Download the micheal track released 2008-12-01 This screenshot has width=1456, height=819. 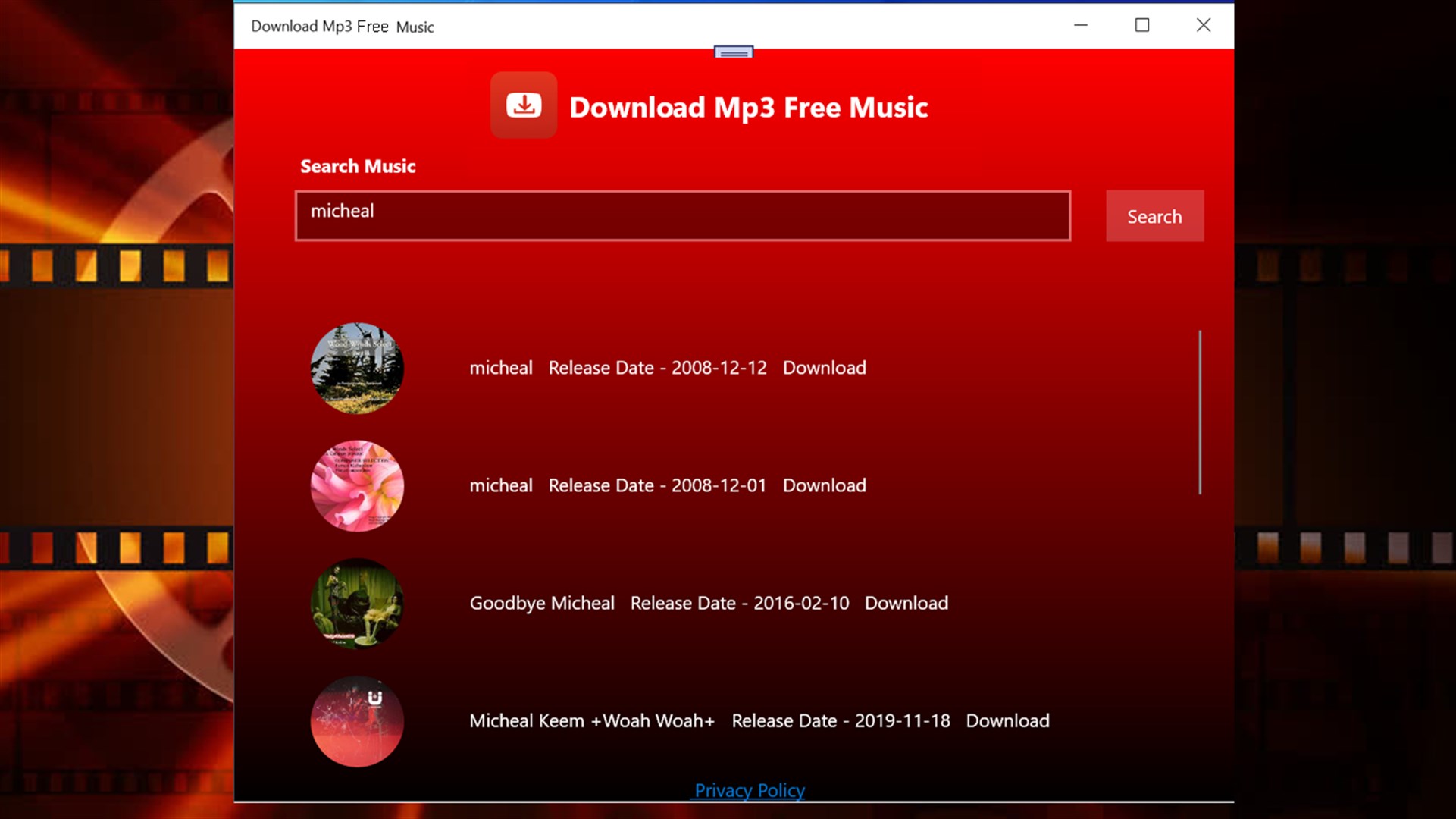tap(824, 485)
